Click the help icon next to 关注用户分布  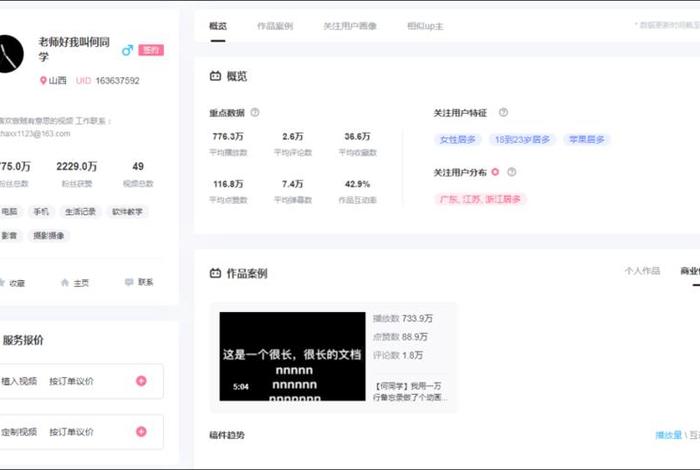pyautogui.click(x=512, y=172)
